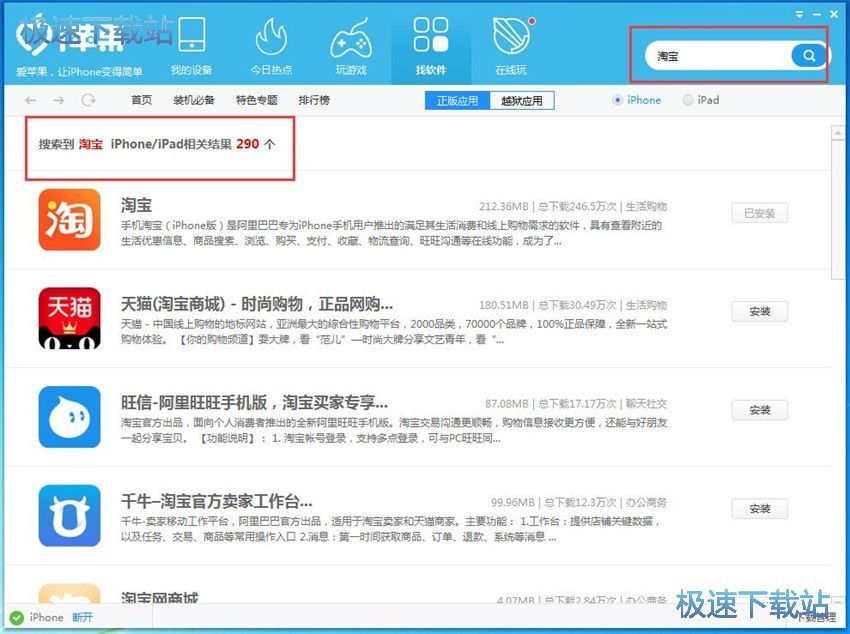Click 180.51MB size text for 天猫
This screenshot has height=634, width=850.
[504, 305]
